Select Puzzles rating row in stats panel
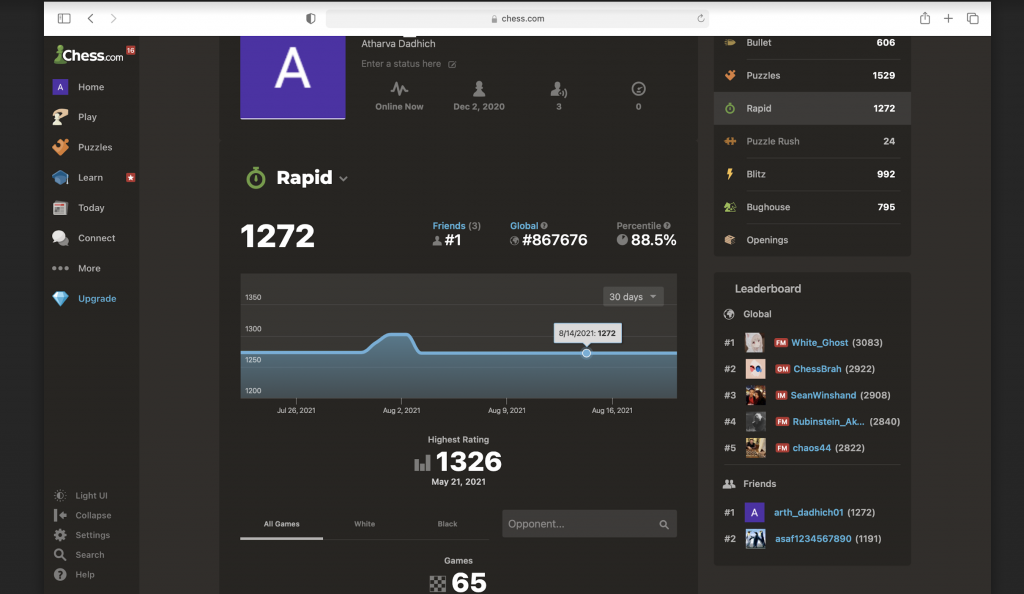This screenshot has width=1024, height=594. point(812,76)
